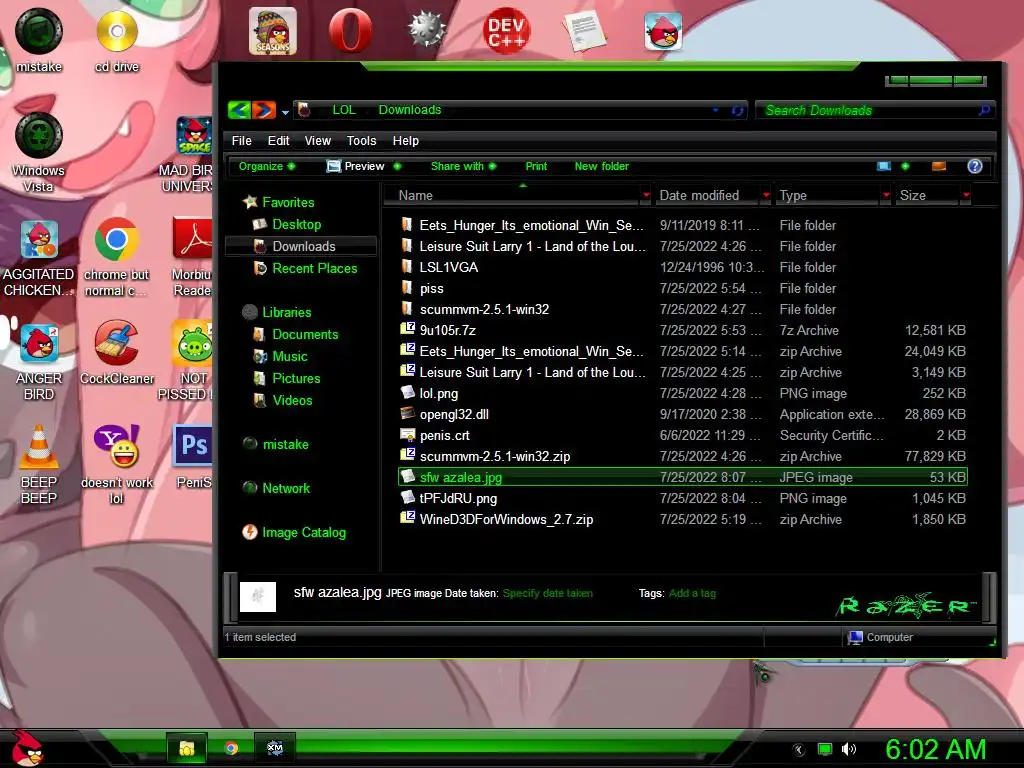Viewport: 1024px width, 768px height.
Task: Open the Adobe Reader desktop icon
Action: click(191, 257)
